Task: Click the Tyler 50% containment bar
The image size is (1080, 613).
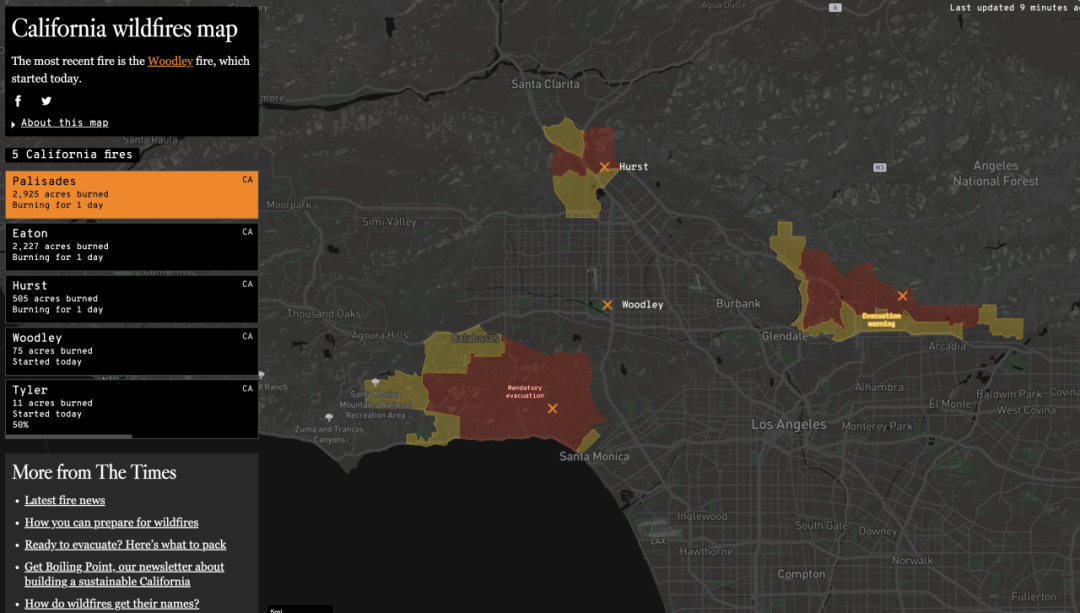Action: [132, 436]
